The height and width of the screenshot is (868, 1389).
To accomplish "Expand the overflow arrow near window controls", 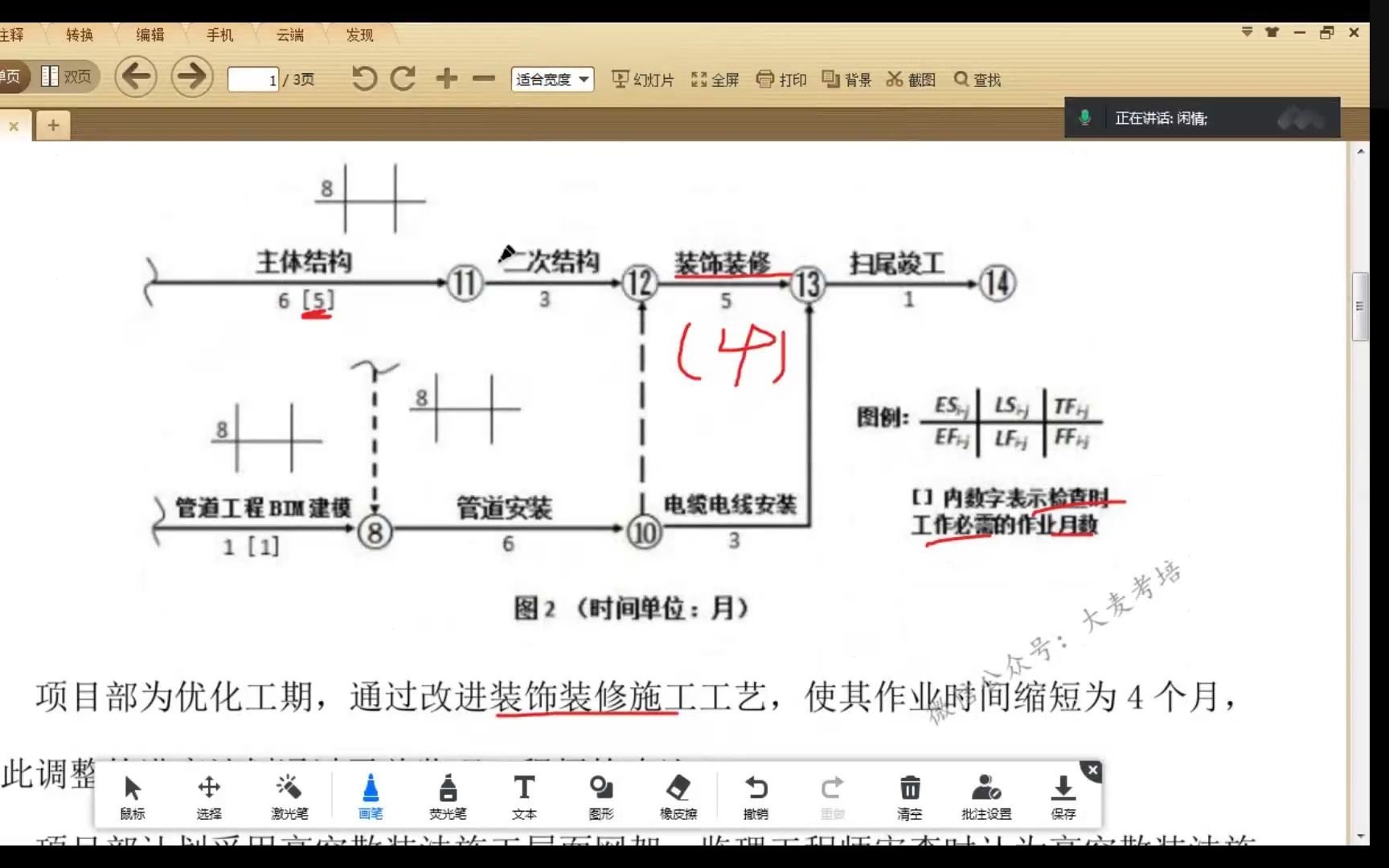I will coord(1247,32).
